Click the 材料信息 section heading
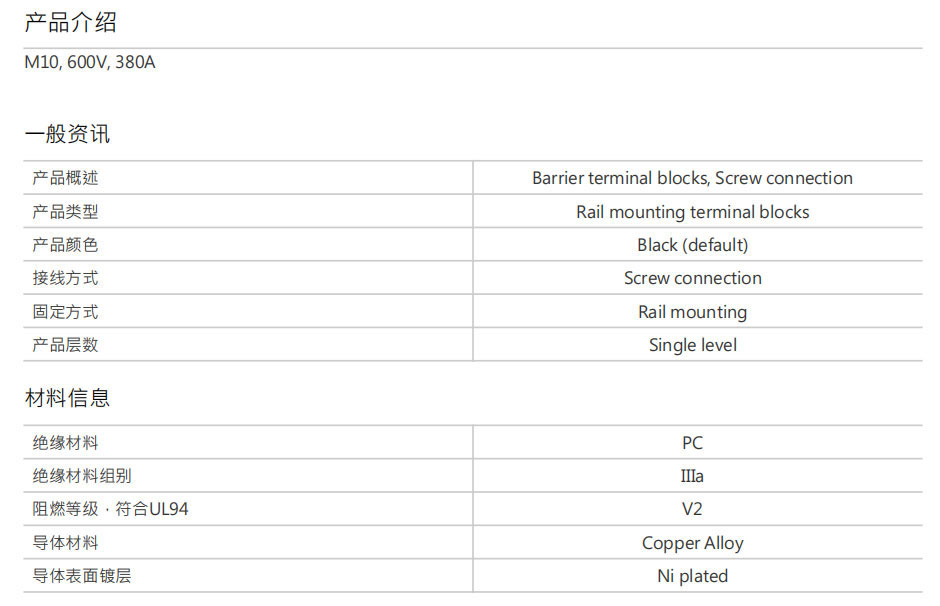 (x=67, y=398)
